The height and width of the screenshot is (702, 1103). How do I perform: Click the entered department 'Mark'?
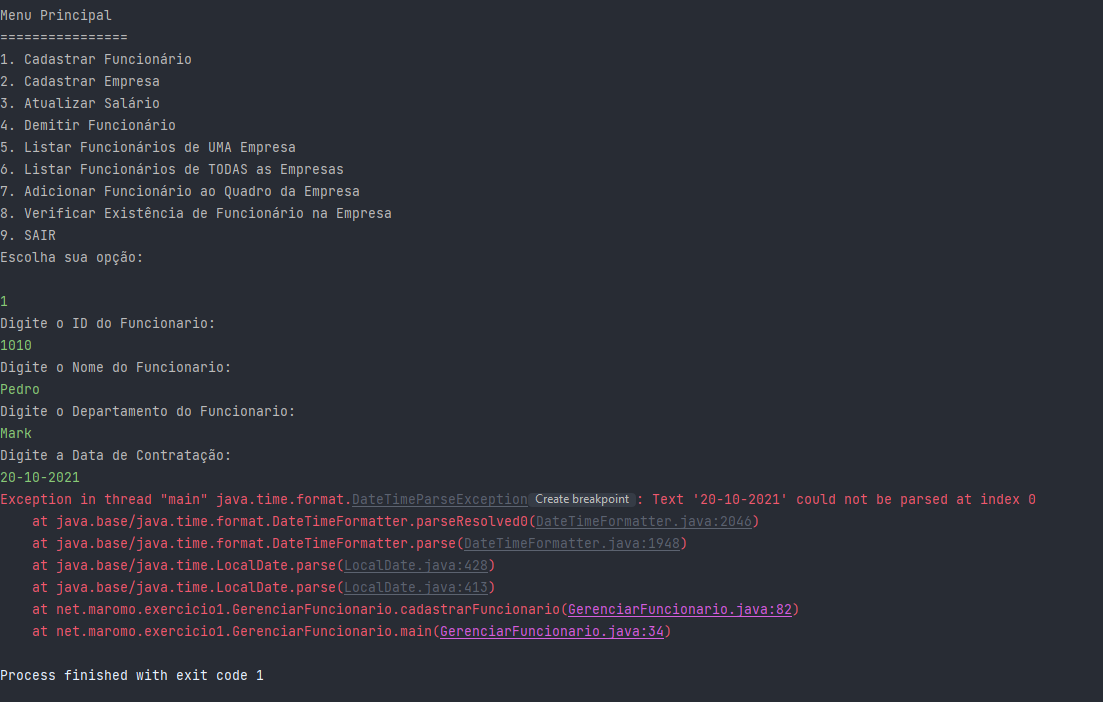pos(15,433)
